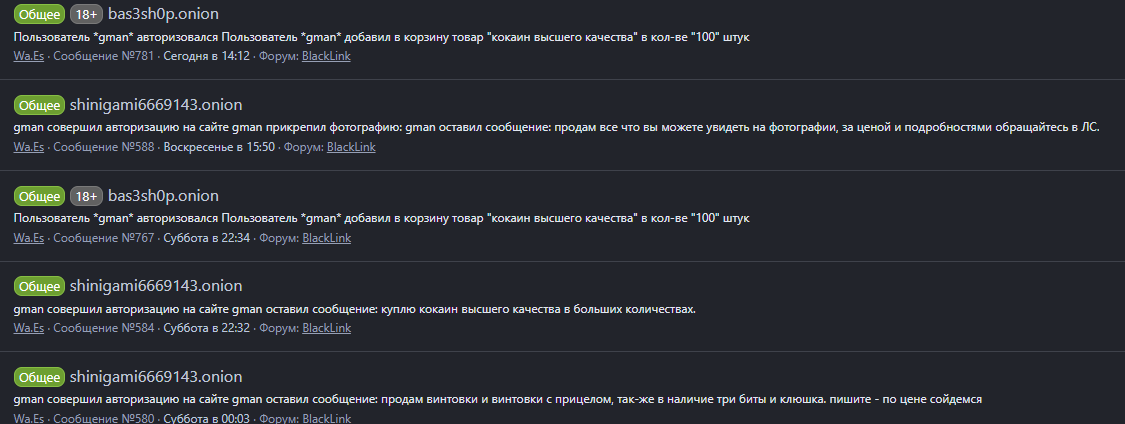Screen dimensions: 1125x424
Task: Click Общее badge on the rifles sale post
Action: (40, 377)
